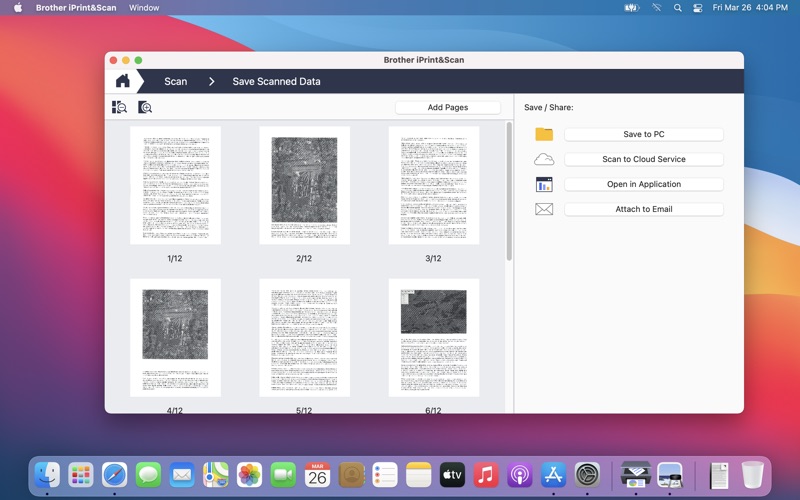
Task: Open Launchpad from the dock
Action: pos(81,475)
